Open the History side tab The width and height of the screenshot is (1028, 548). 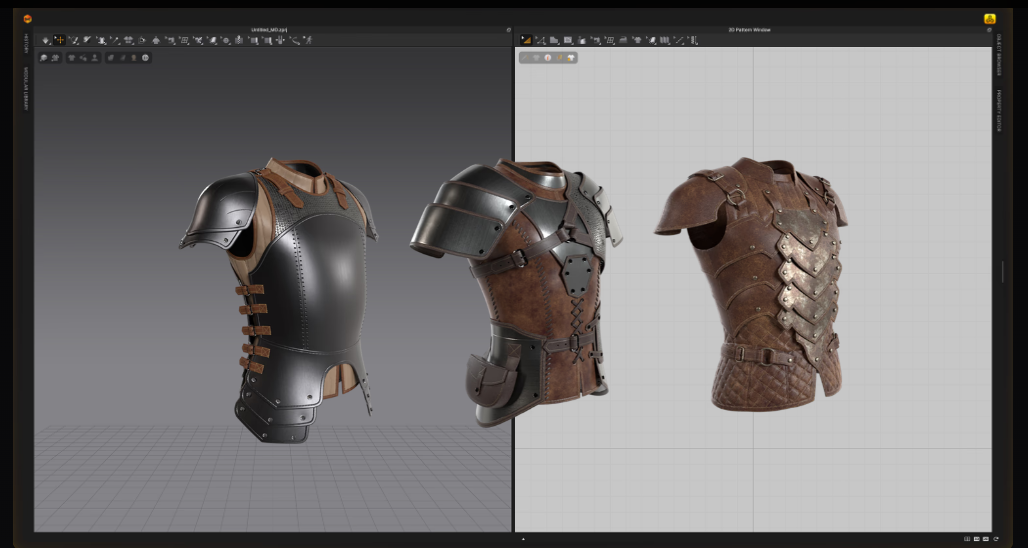(x=26, y=42)
